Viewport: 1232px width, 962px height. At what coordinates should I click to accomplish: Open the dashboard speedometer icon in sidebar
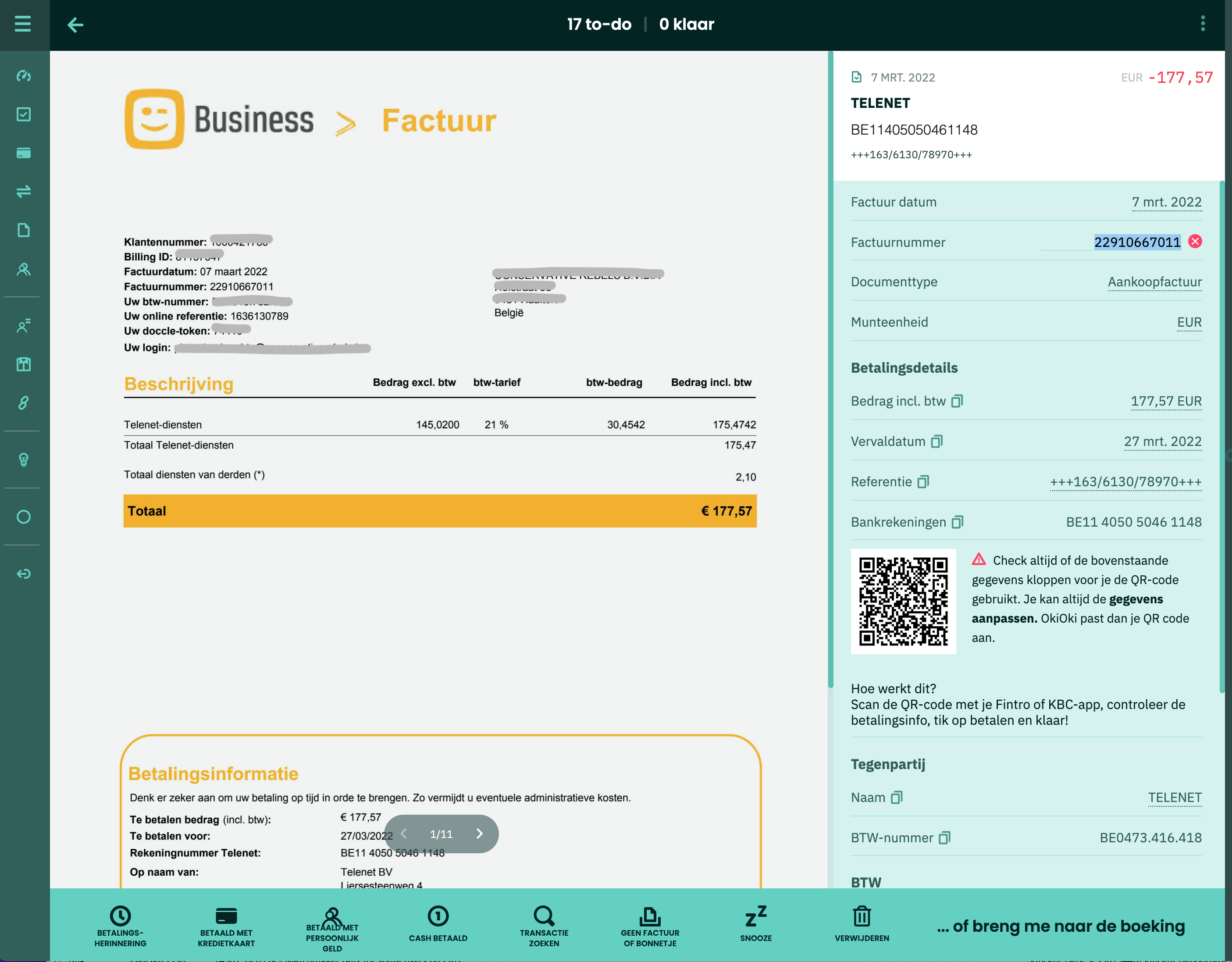coord(24,75)
